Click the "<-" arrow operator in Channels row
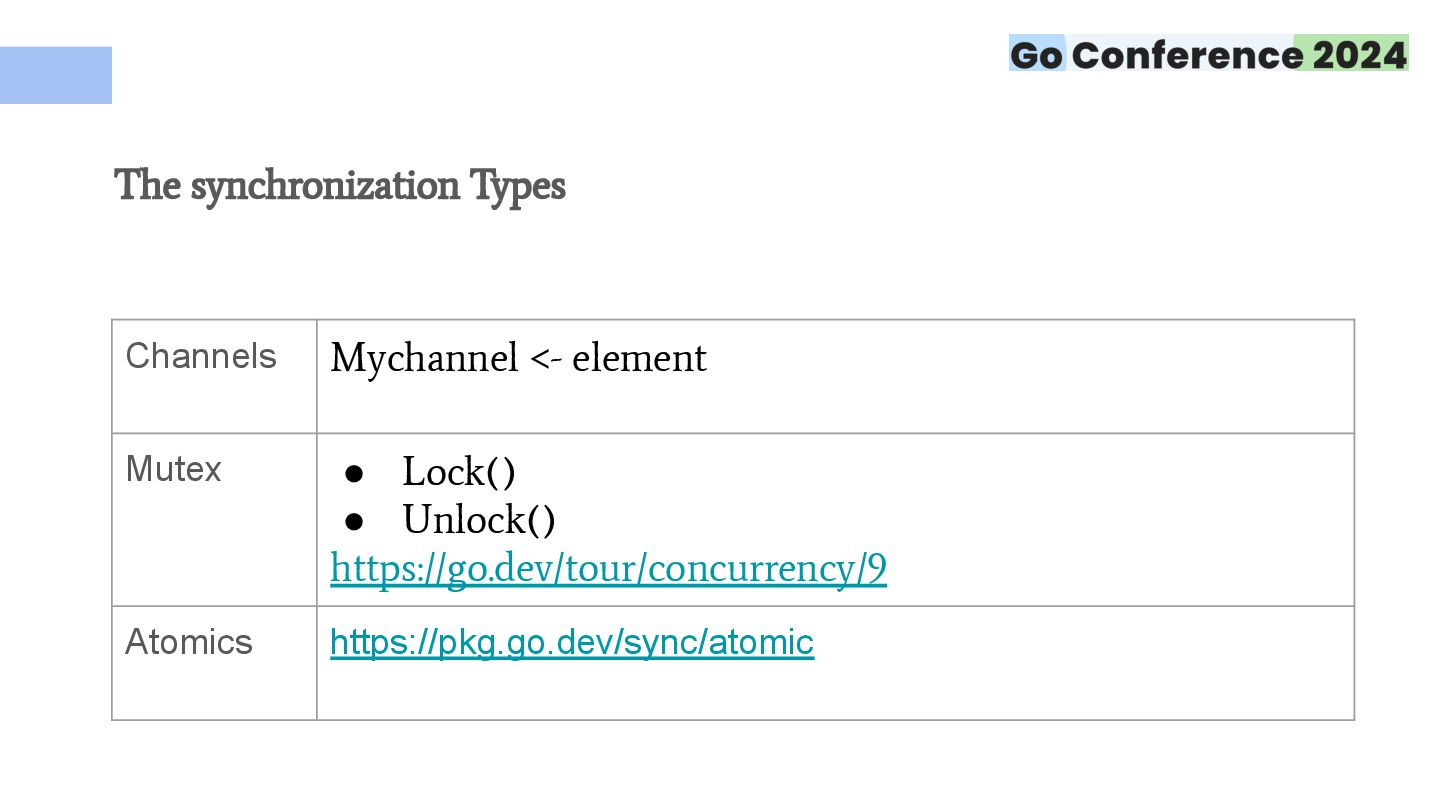The height and width of the screenshot is (810, 1440). pyautogui.click(x=546, y=359)
